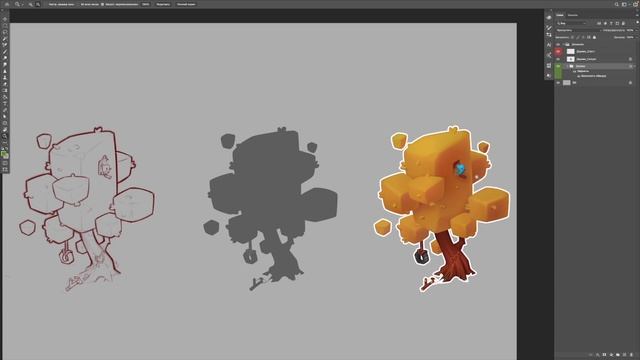Expand the selected green-labeled group arrow
The height and width of the screenshot is (360, 640).
(567, 66)
